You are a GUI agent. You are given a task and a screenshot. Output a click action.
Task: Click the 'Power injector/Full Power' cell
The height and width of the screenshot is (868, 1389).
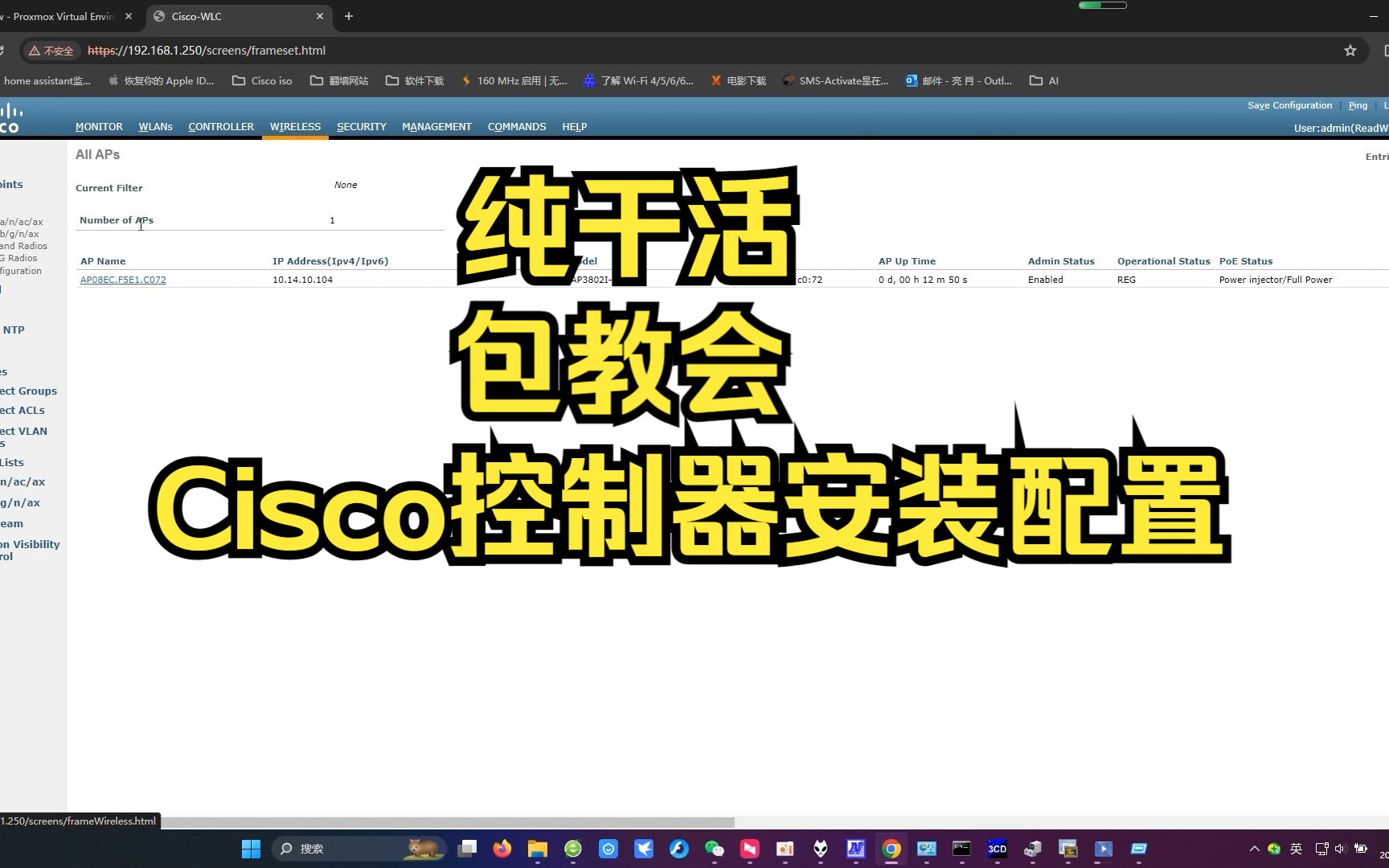click(1275, 280)
